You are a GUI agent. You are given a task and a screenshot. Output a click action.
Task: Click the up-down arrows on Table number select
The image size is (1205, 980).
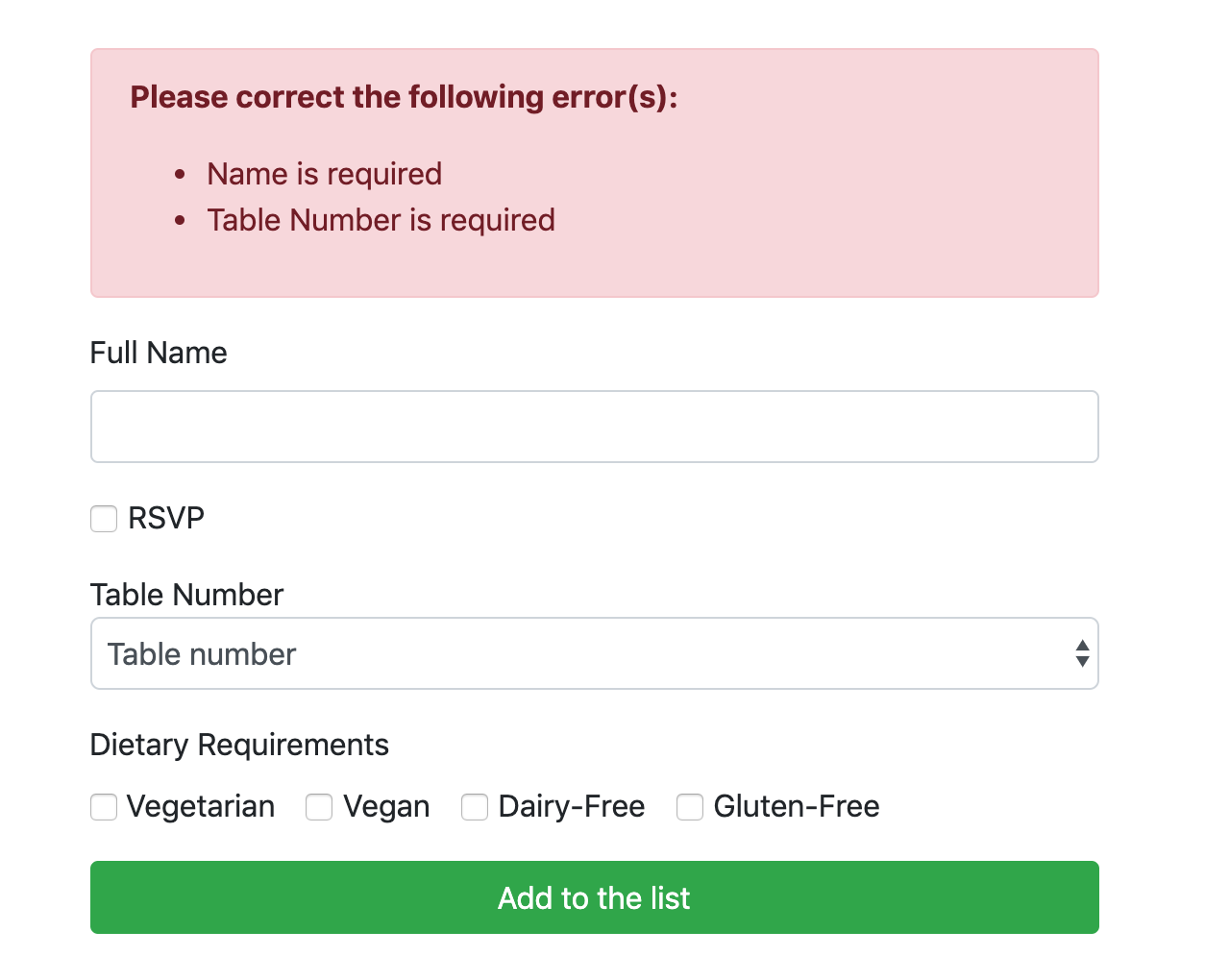pyautogui.click(x=1082, y=653)
